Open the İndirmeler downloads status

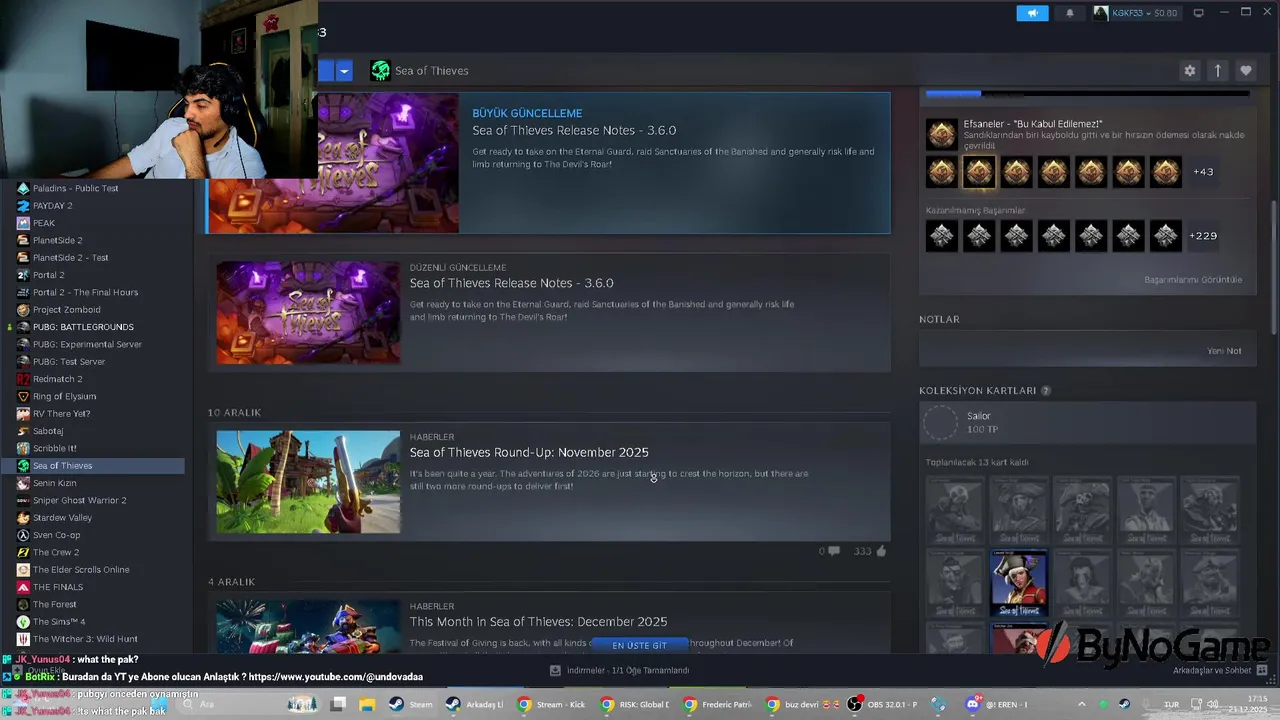[620, 670]
